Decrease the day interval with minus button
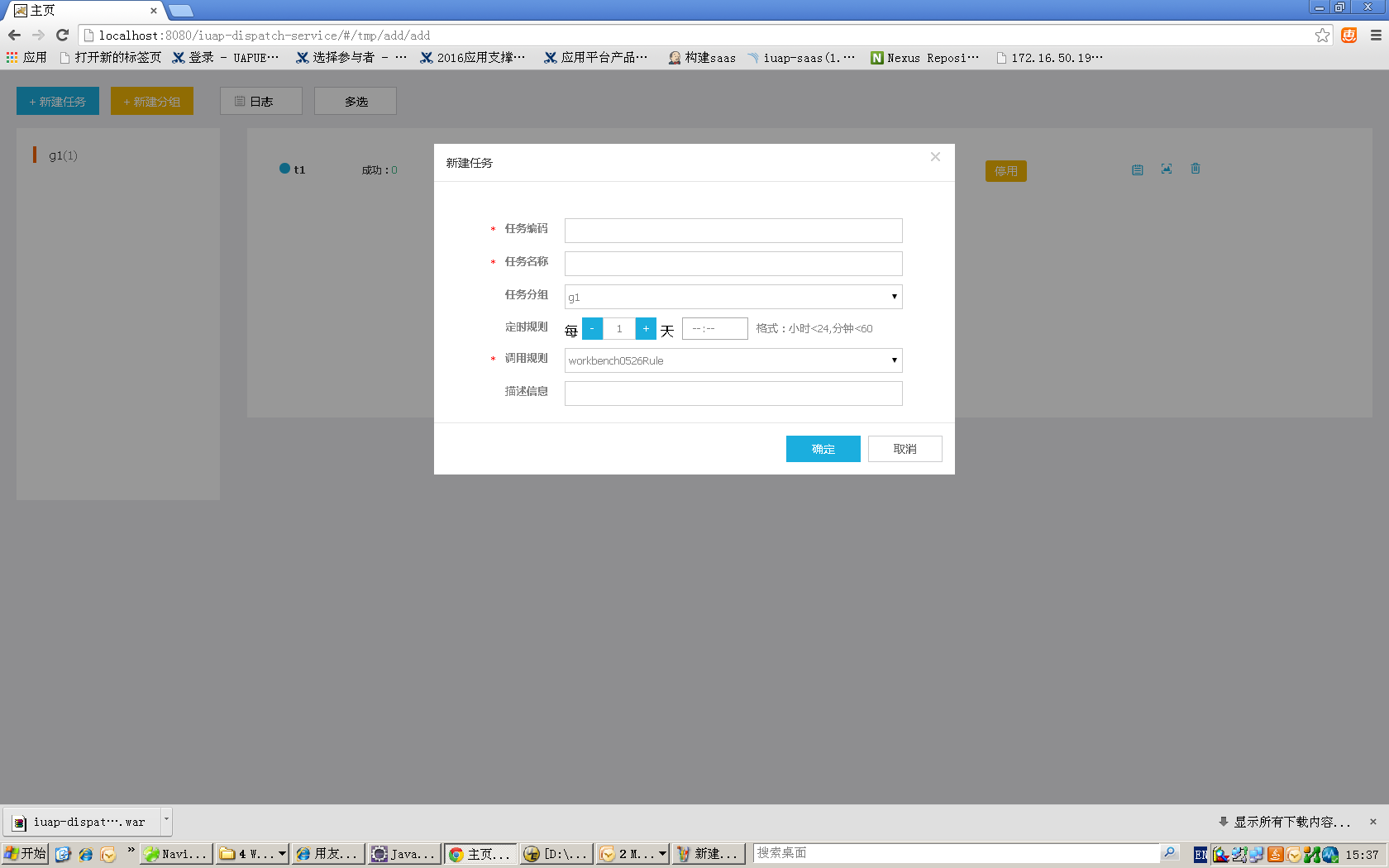The image size is (1389, 868). [x=592, y=329]
